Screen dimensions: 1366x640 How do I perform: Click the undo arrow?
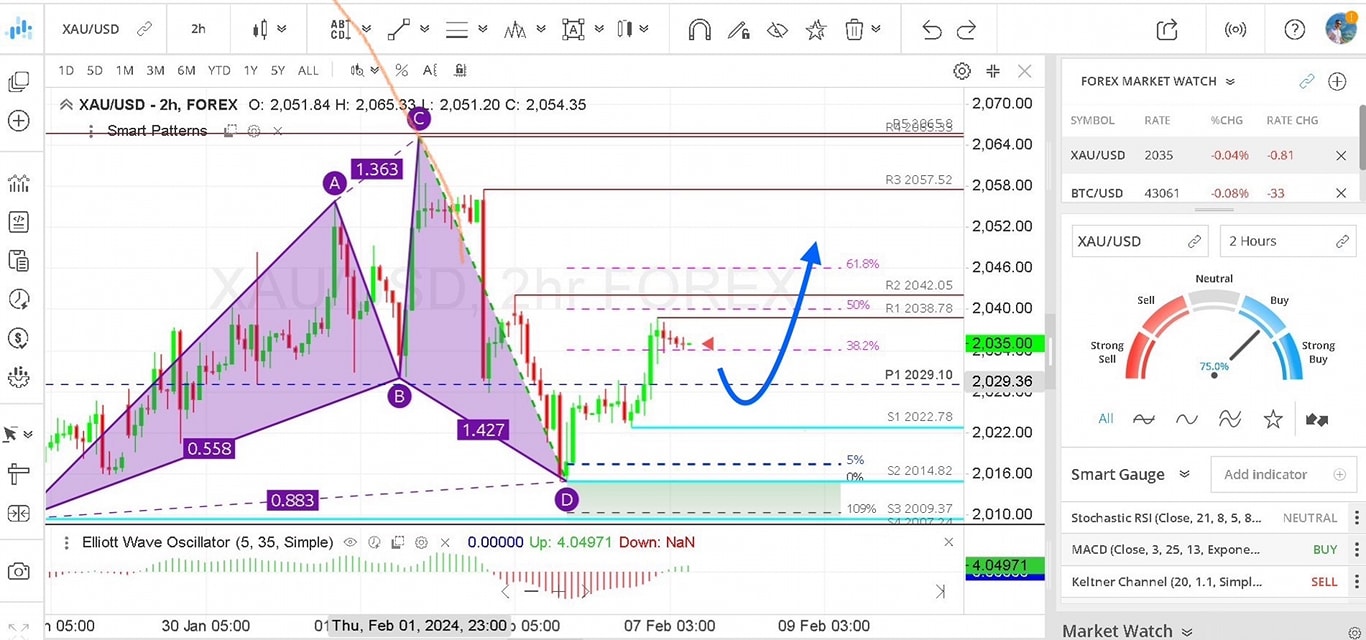coord(931,30)
